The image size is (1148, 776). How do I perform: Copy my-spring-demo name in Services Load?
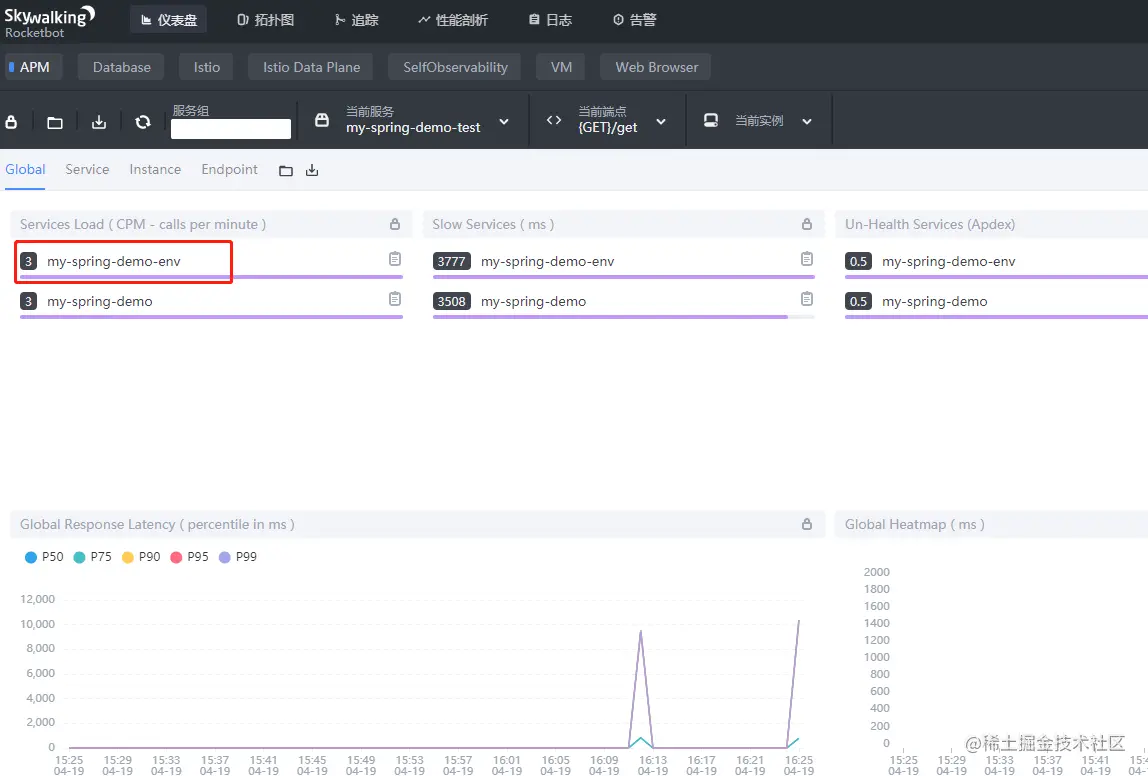click(395, 299)
